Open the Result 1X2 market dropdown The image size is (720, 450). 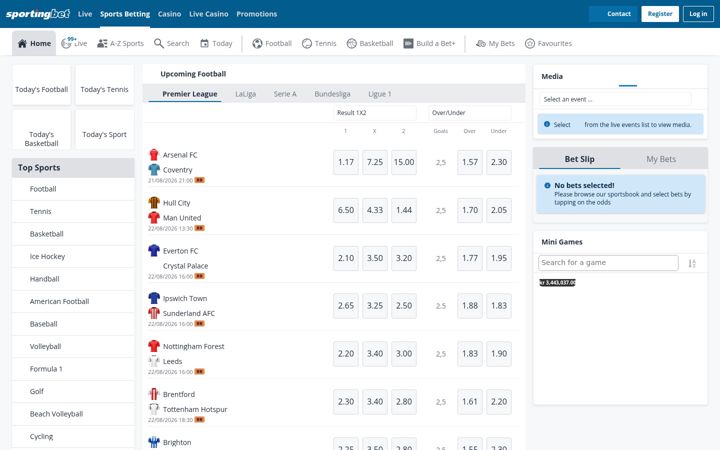[x=375, y=112]
